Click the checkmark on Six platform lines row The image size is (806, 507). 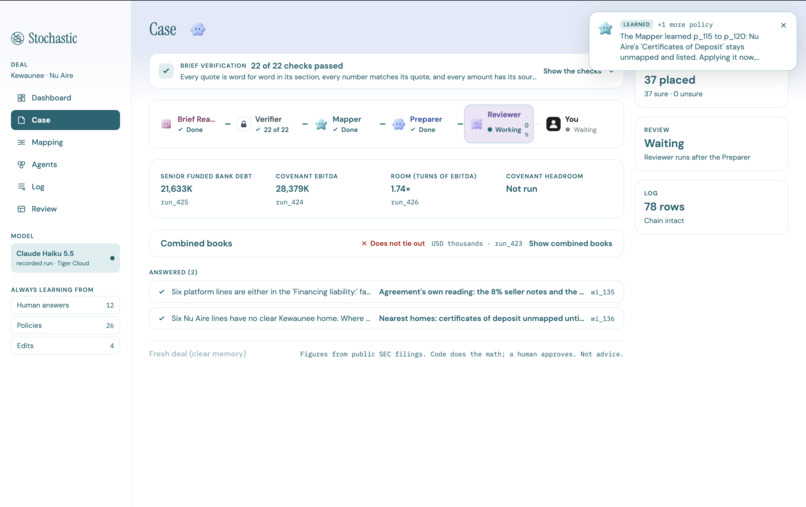pyautogui.click(x=161, y=292)
